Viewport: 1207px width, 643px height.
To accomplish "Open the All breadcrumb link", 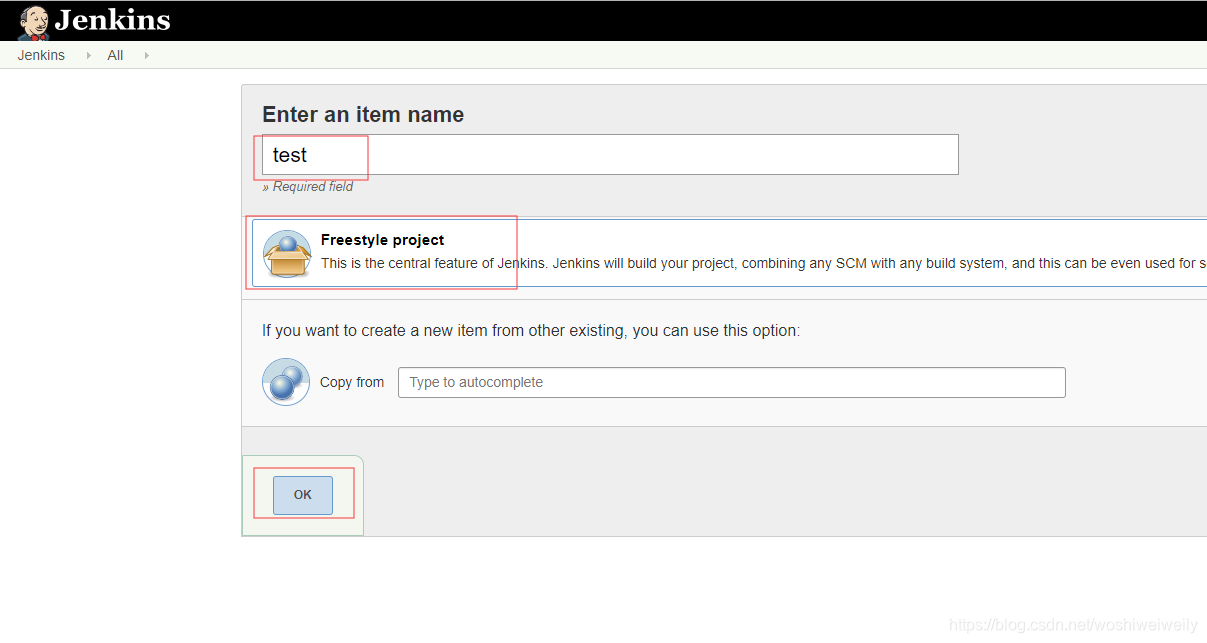I will (x=115, y=55).
